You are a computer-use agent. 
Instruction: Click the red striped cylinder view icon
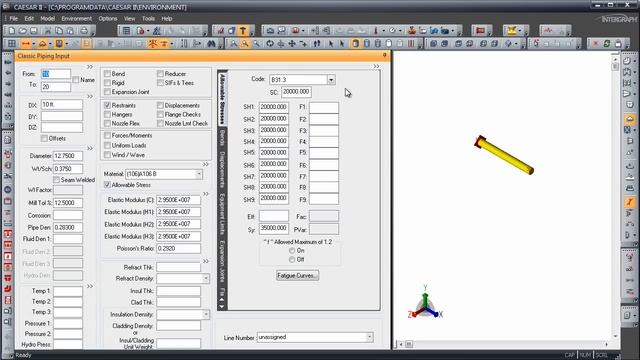[x=411, y=44]
